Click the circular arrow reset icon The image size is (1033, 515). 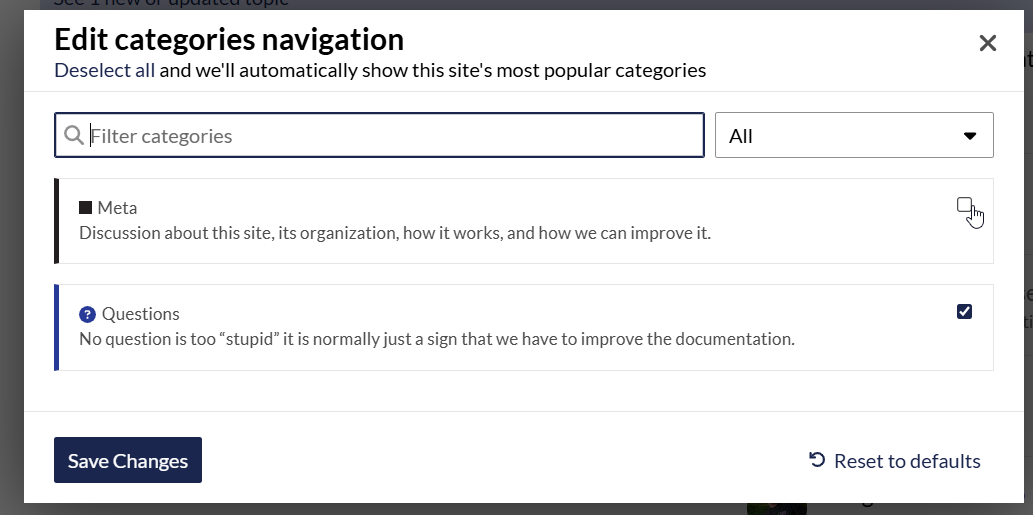[817, 460]
